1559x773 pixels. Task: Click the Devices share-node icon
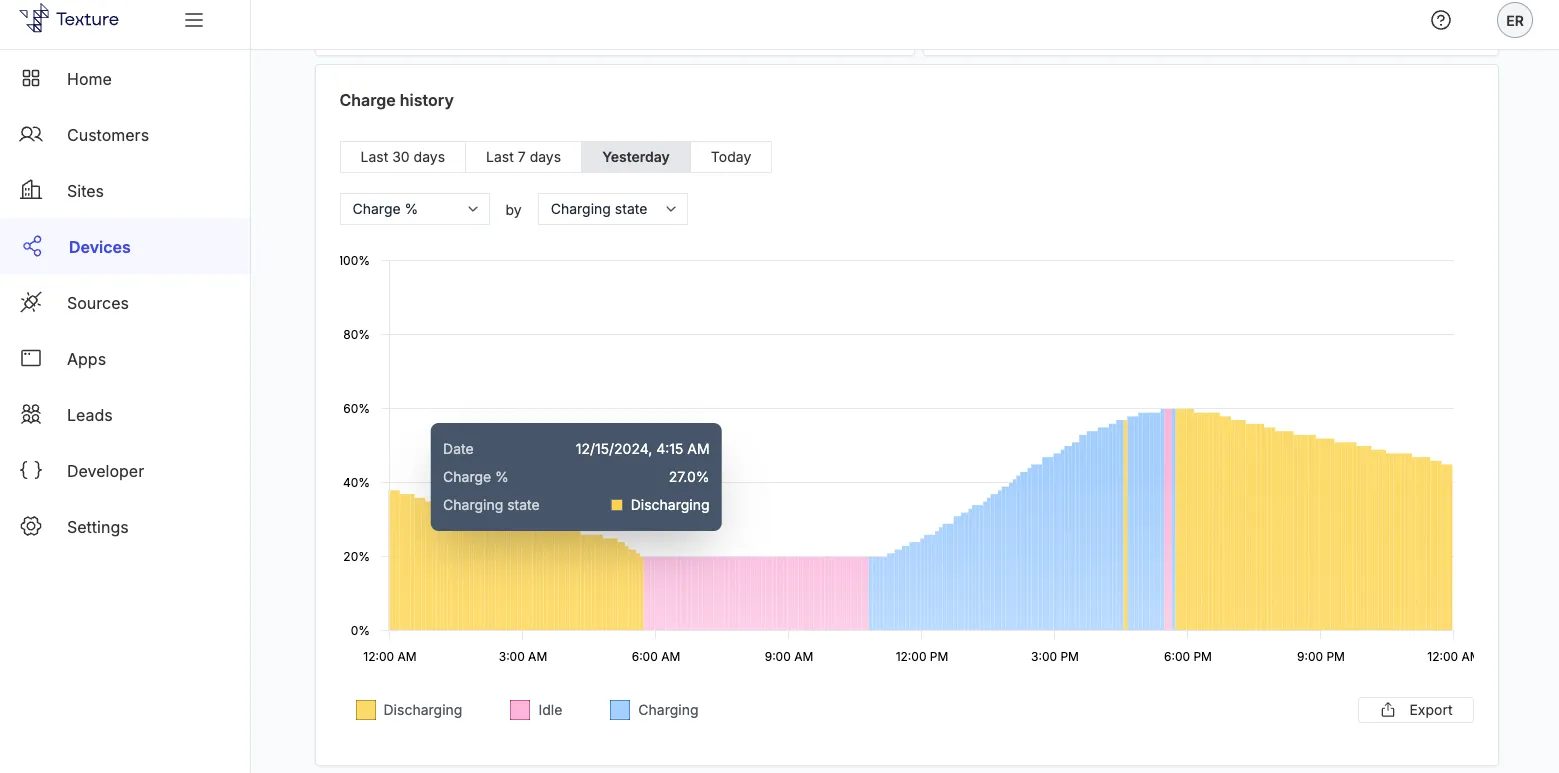pos(32,247)
